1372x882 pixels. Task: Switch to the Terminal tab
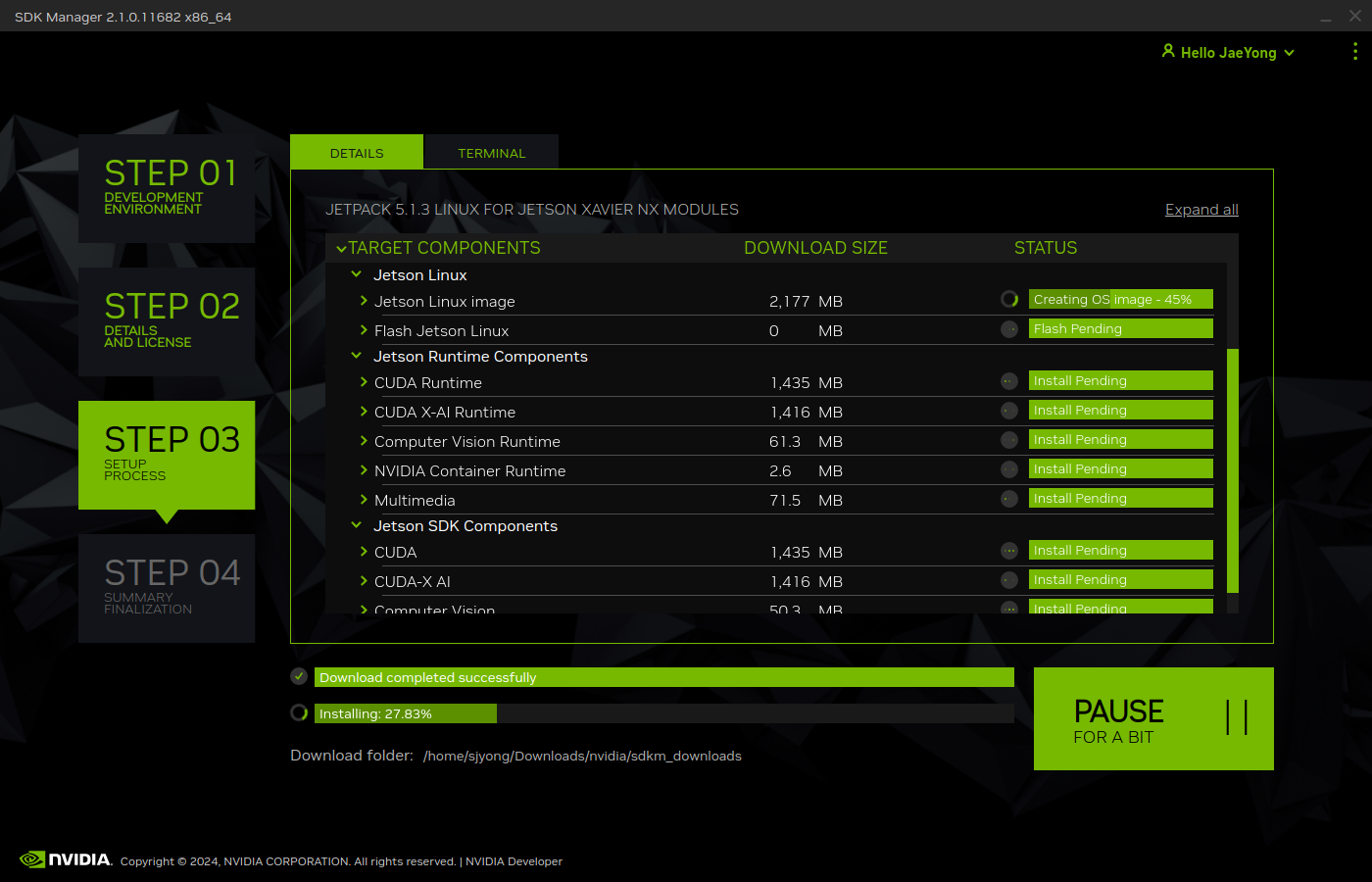coord(492,152)
